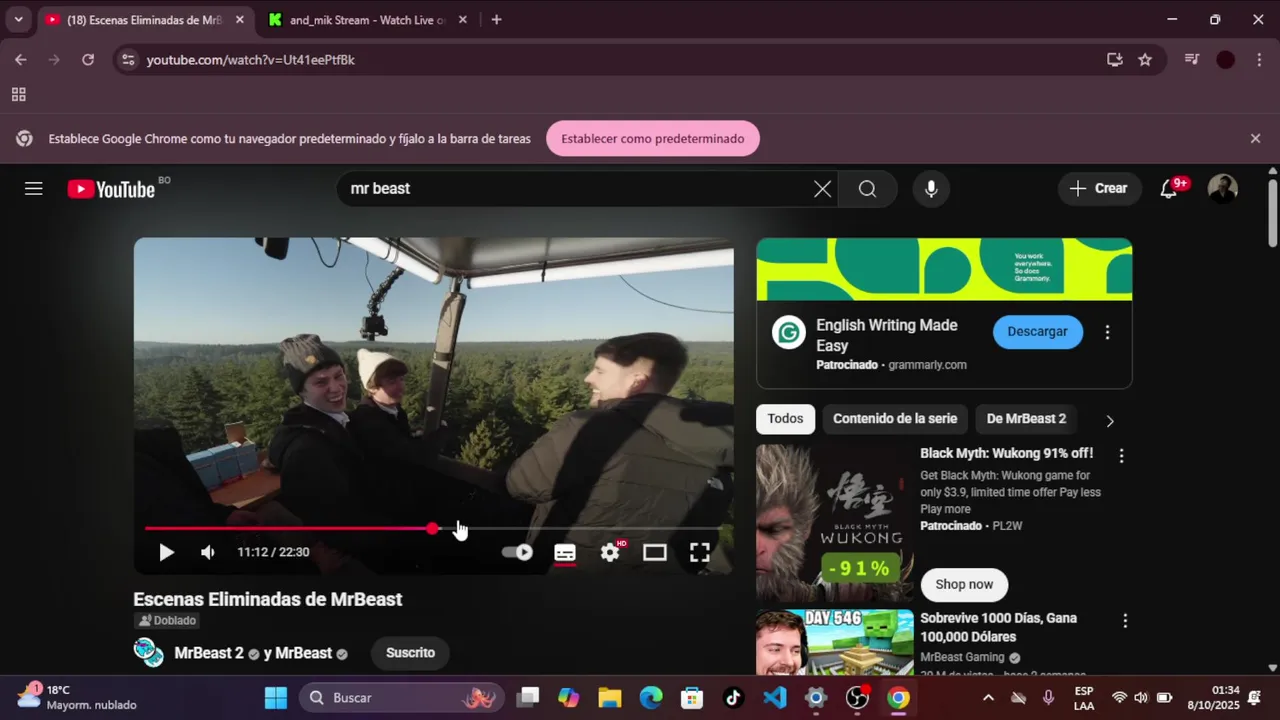Click the Descargar ad button
The image size is (1280, 720).
[x=1037, y=331]
